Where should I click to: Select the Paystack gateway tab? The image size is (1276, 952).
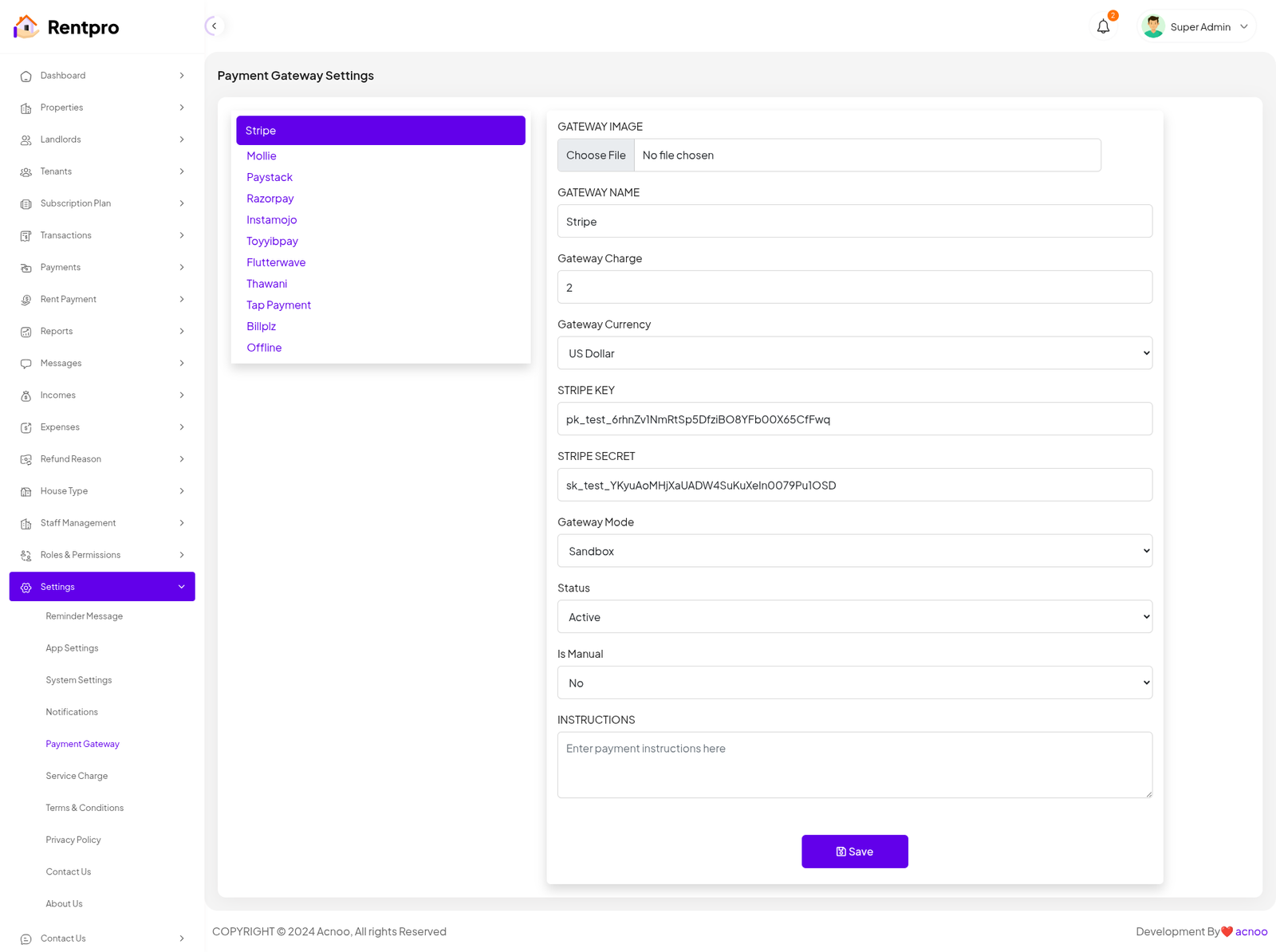click(270, 177)
